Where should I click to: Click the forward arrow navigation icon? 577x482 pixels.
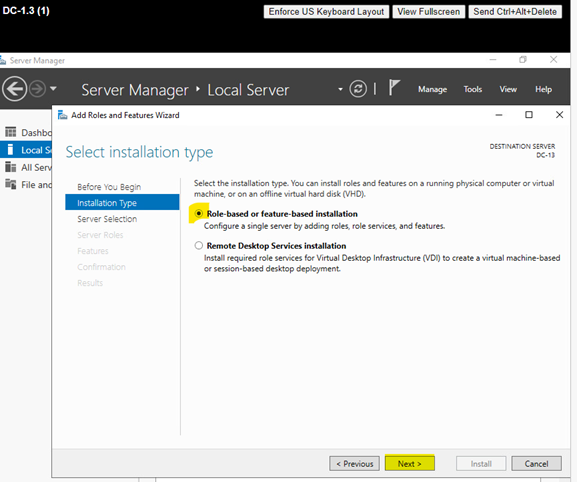tap(38, 89)
